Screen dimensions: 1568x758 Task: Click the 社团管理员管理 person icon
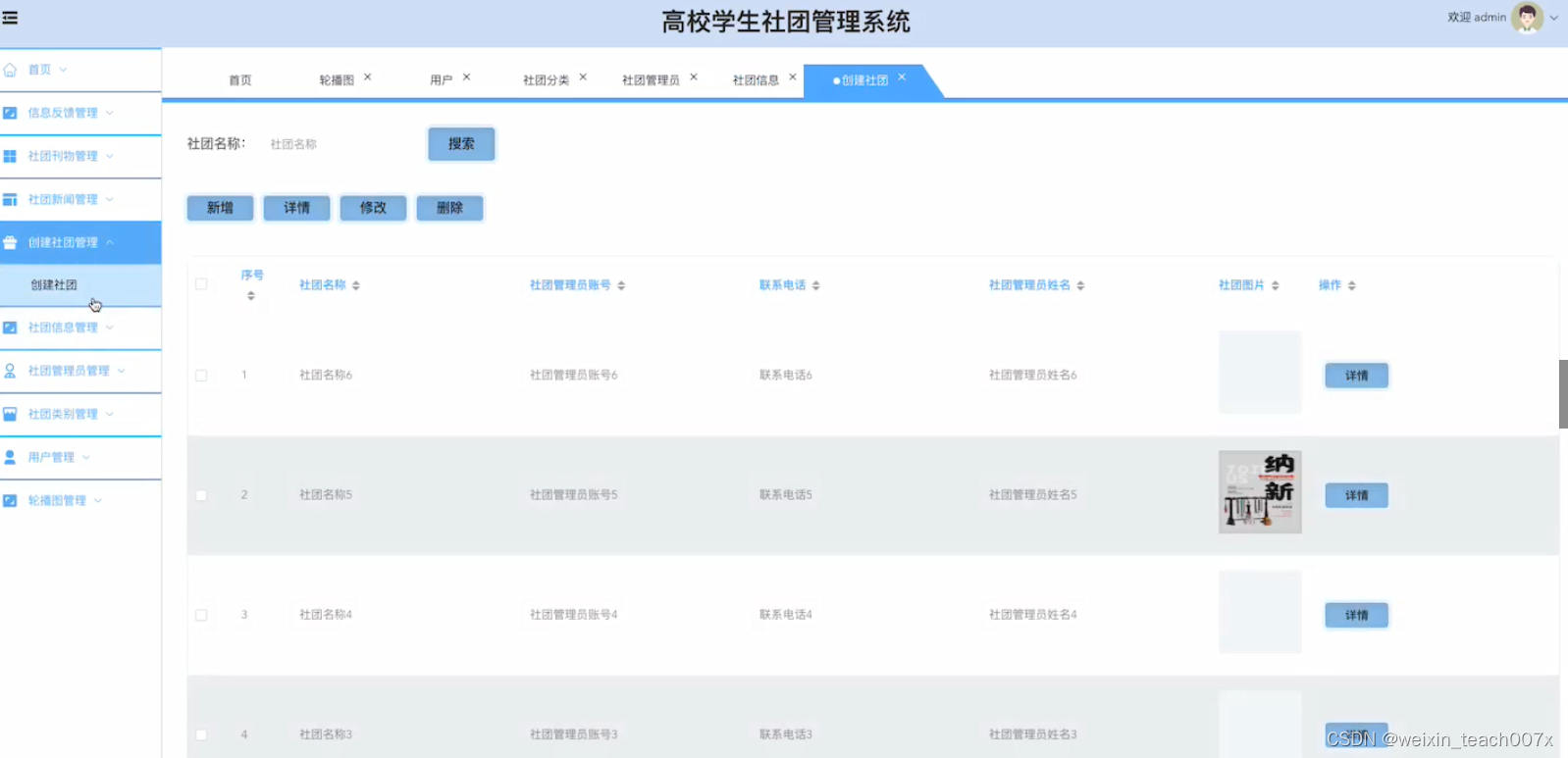click(10, 371)
